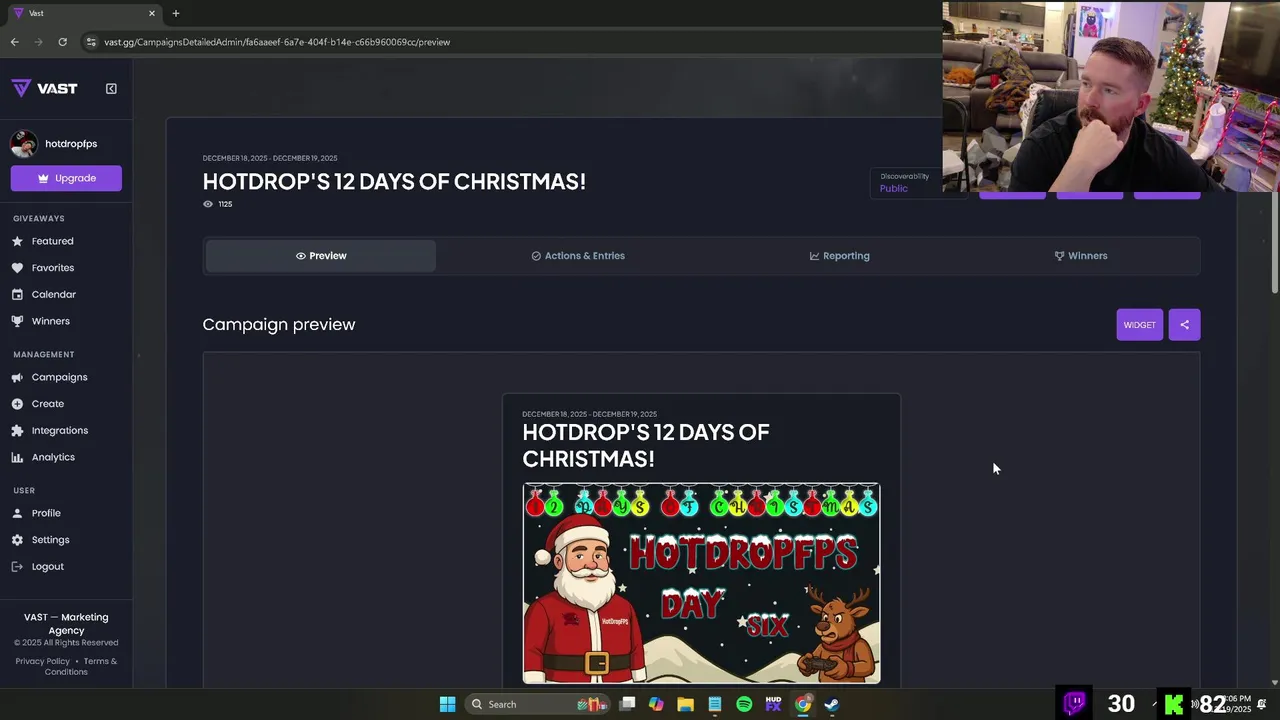1280x720 pixels.
Task: Click the purple share icon button
Action: 1184,325
